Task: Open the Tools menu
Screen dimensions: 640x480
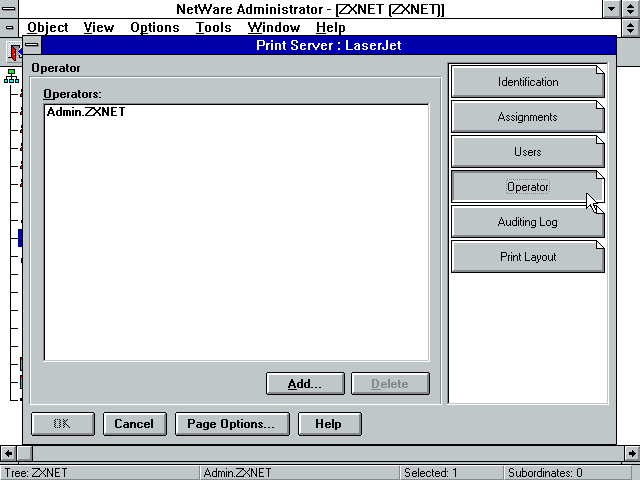Action: click(213, 27)
